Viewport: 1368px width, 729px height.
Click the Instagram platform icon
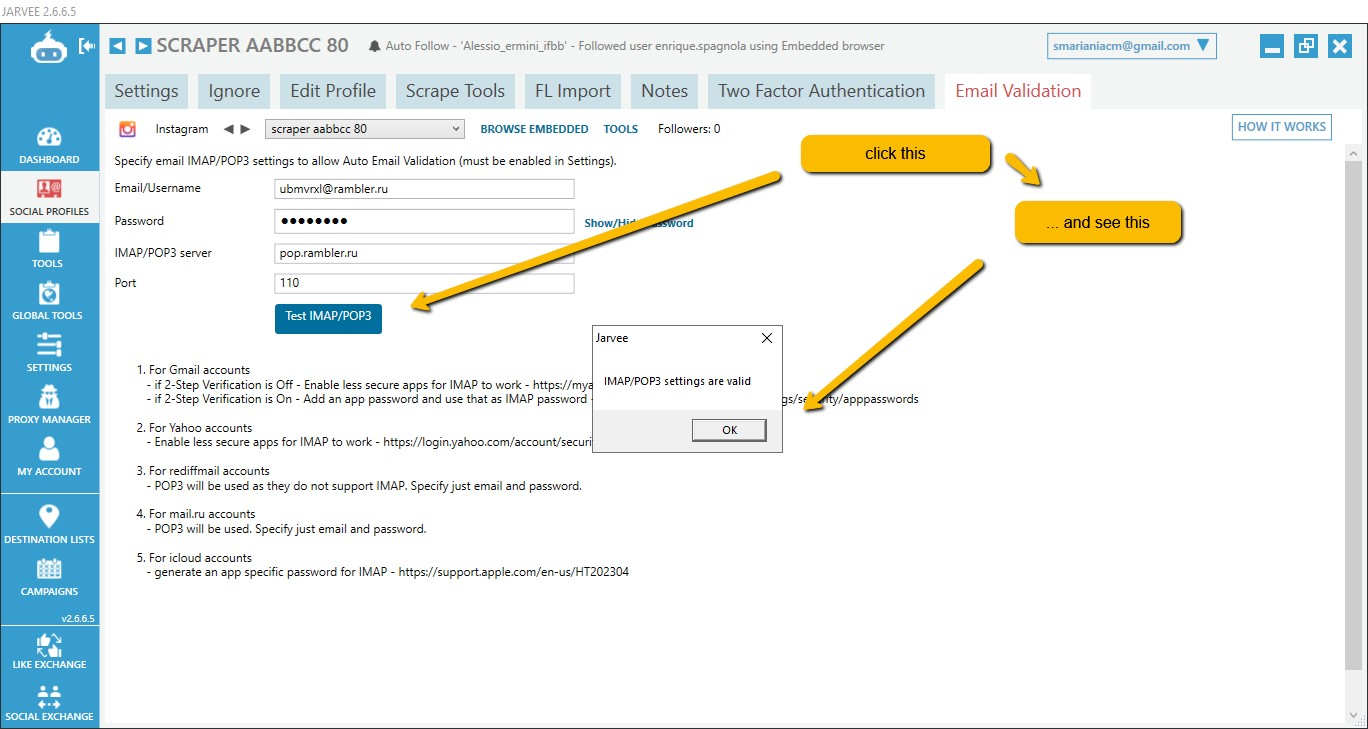coord(127,128)
